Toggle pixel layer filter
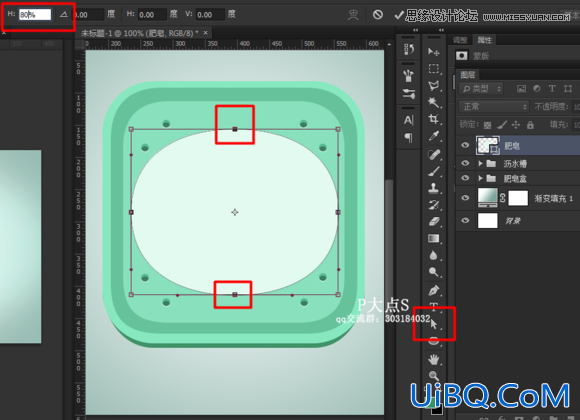 click(x=521, y=88)
